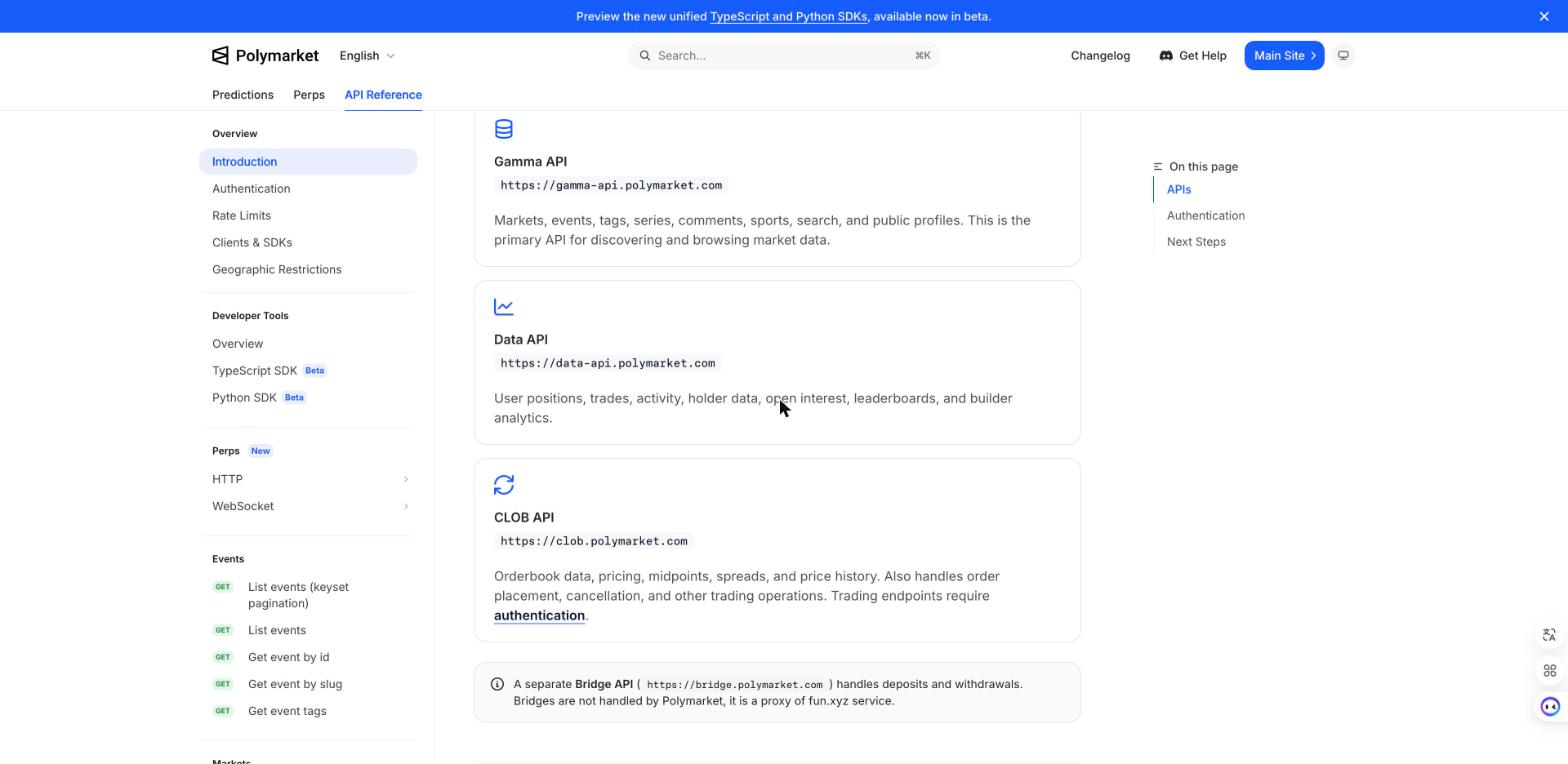Click the CLOB API refresh arrows icon

click(504, 485)
